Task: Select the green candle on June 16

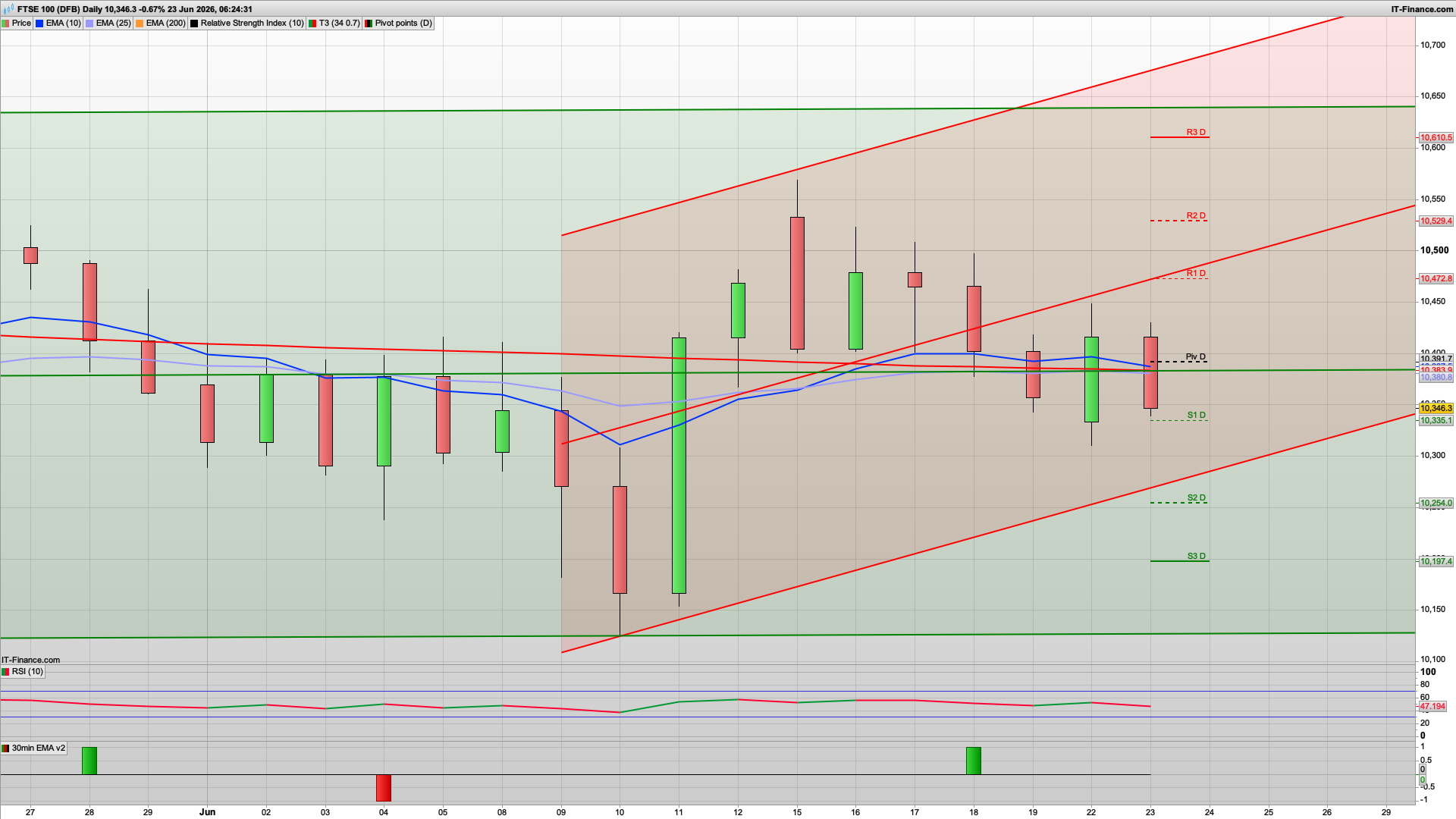Action: point(855,311)
